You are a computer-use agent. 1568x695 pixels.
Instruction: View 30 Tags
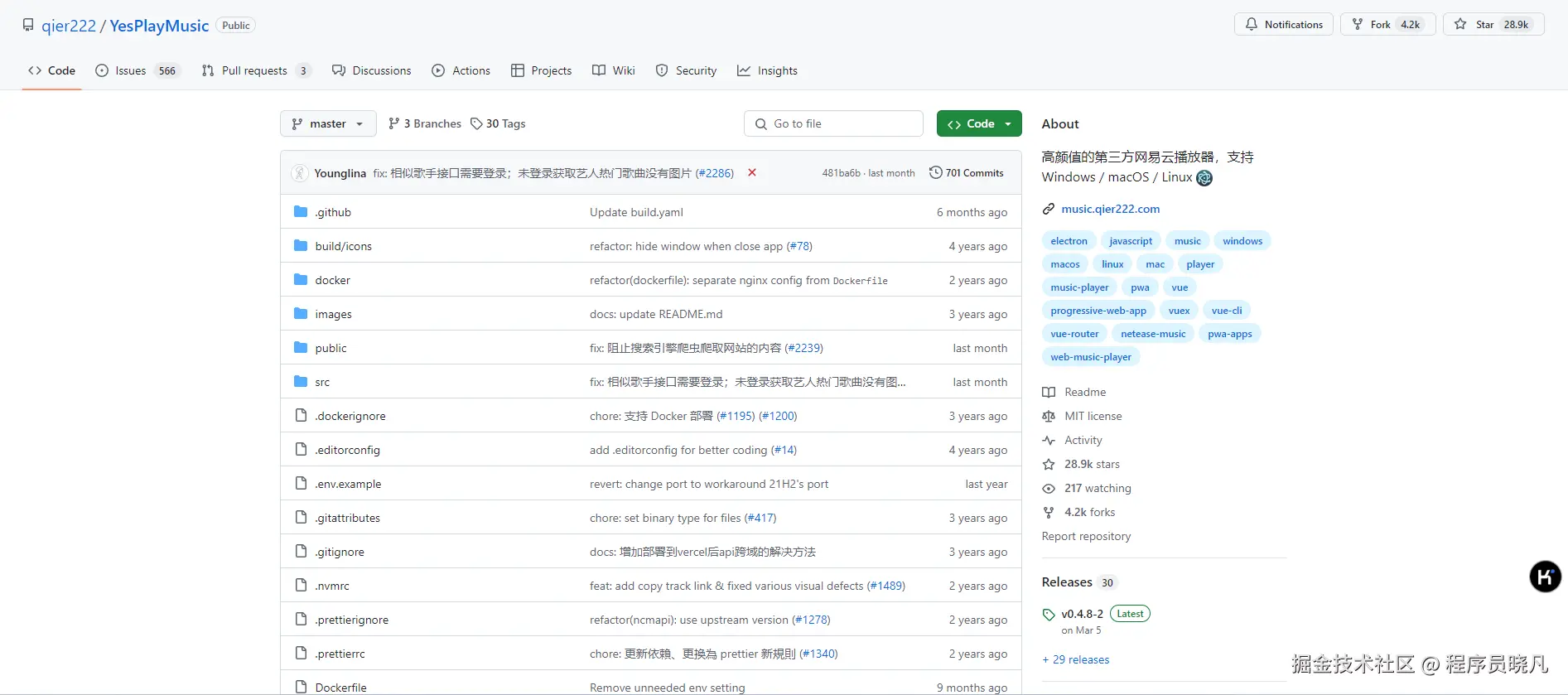498,123
